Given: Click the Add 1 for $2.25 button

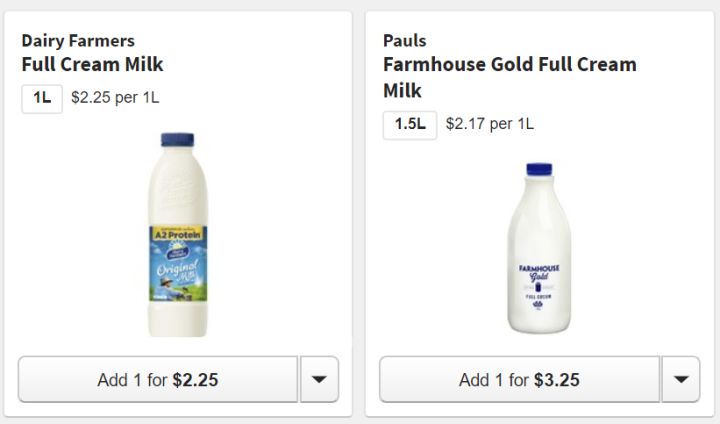Looking at the screenshot, I should 158,379.
